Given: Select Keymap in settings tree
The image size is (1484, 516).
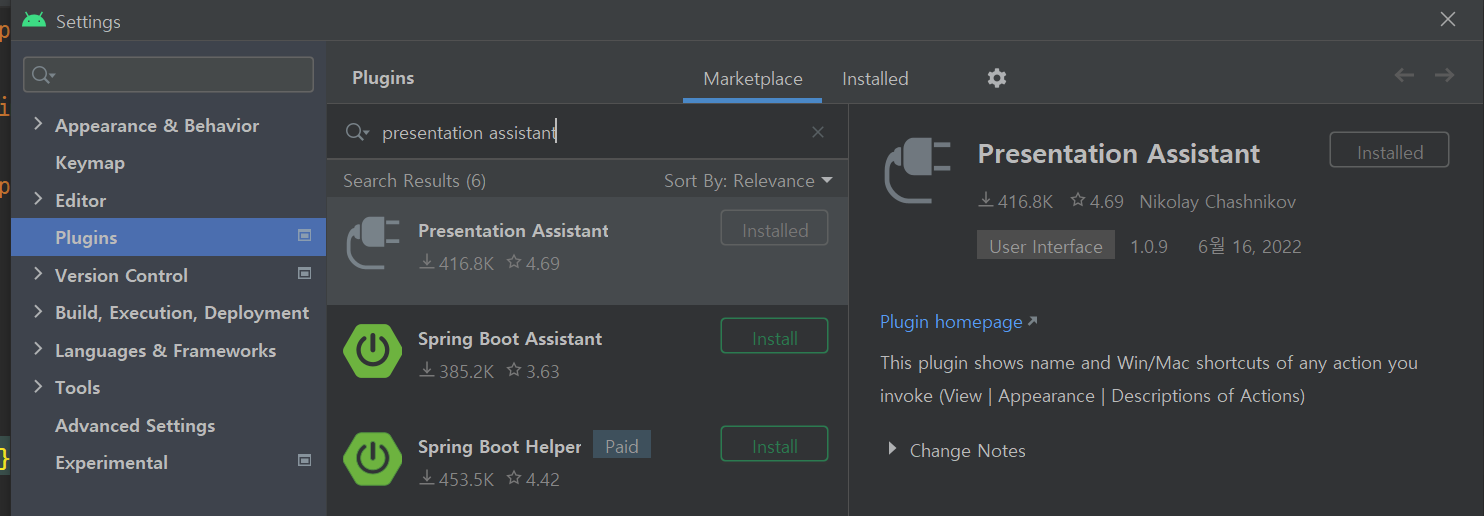Looking at the screenshot, I should coord(90,162).
